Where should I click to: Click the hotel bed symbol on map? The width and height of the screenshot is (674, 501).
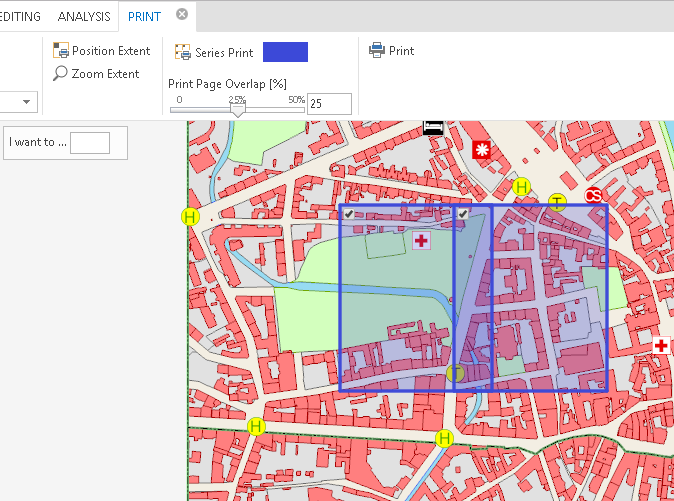(433, 126)
